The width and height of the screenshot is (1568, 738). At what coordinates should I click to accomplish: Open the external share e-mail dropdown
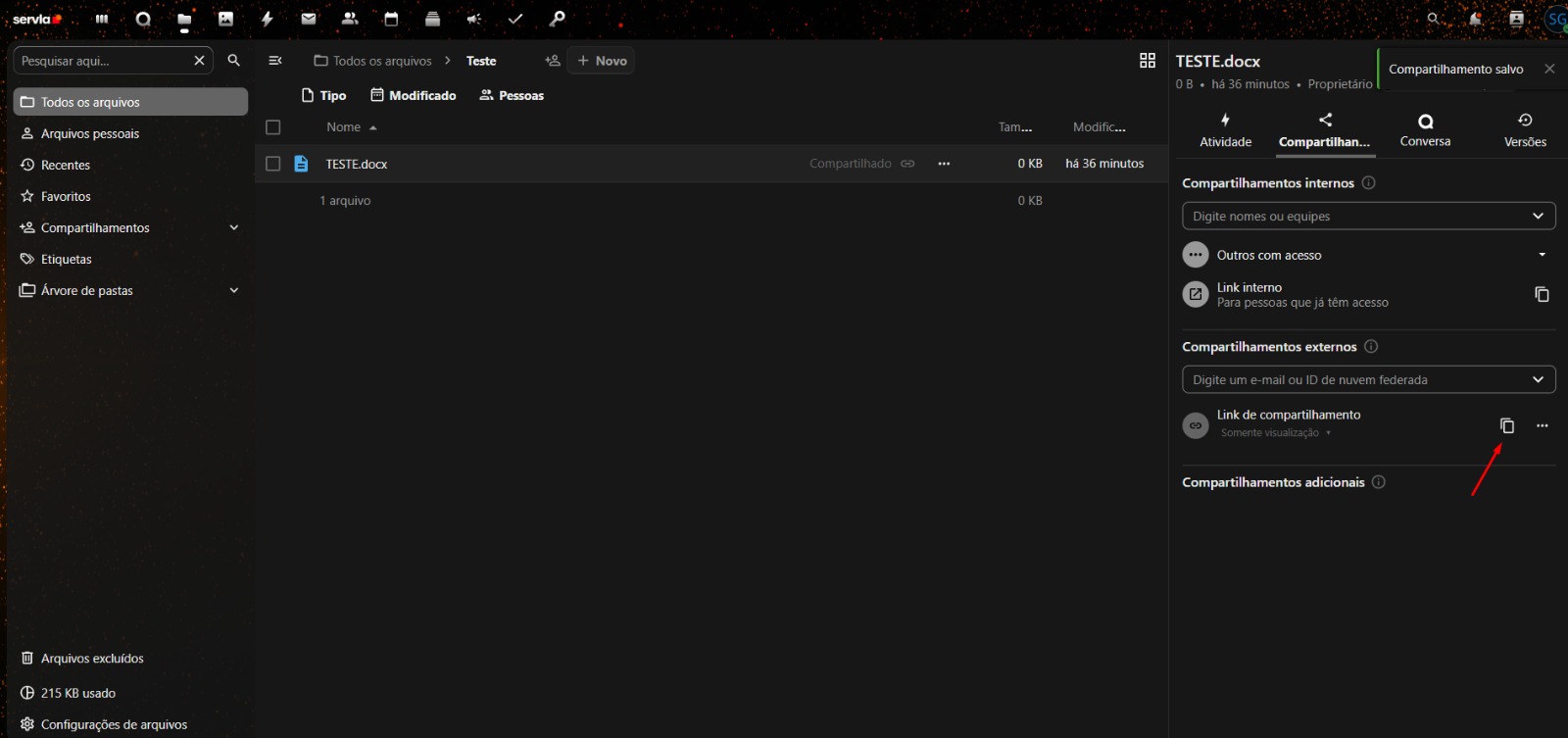pyautogui.click(x=1538, y=379)
